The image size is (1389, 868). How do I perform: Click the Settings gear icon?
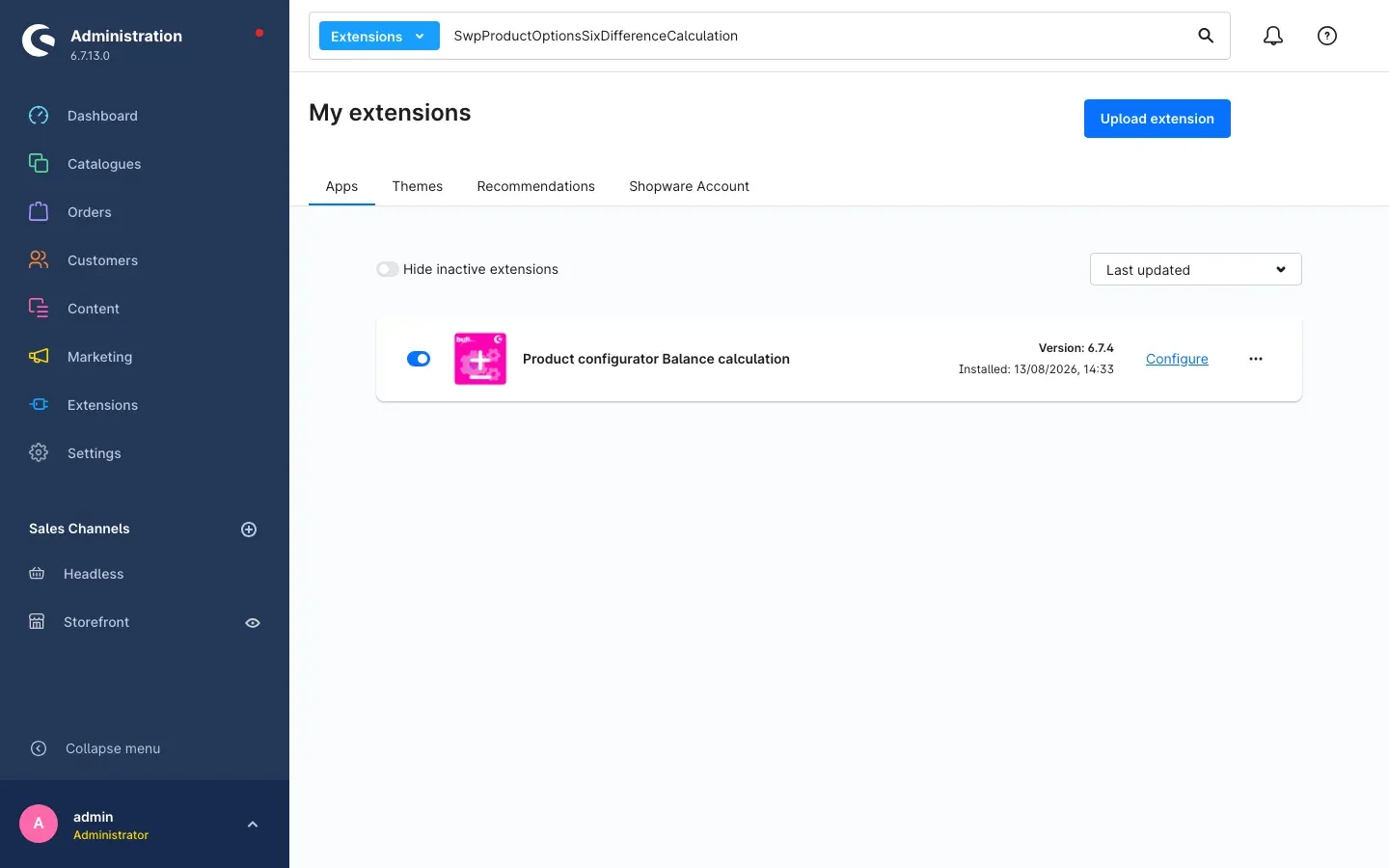click(39, 453)
